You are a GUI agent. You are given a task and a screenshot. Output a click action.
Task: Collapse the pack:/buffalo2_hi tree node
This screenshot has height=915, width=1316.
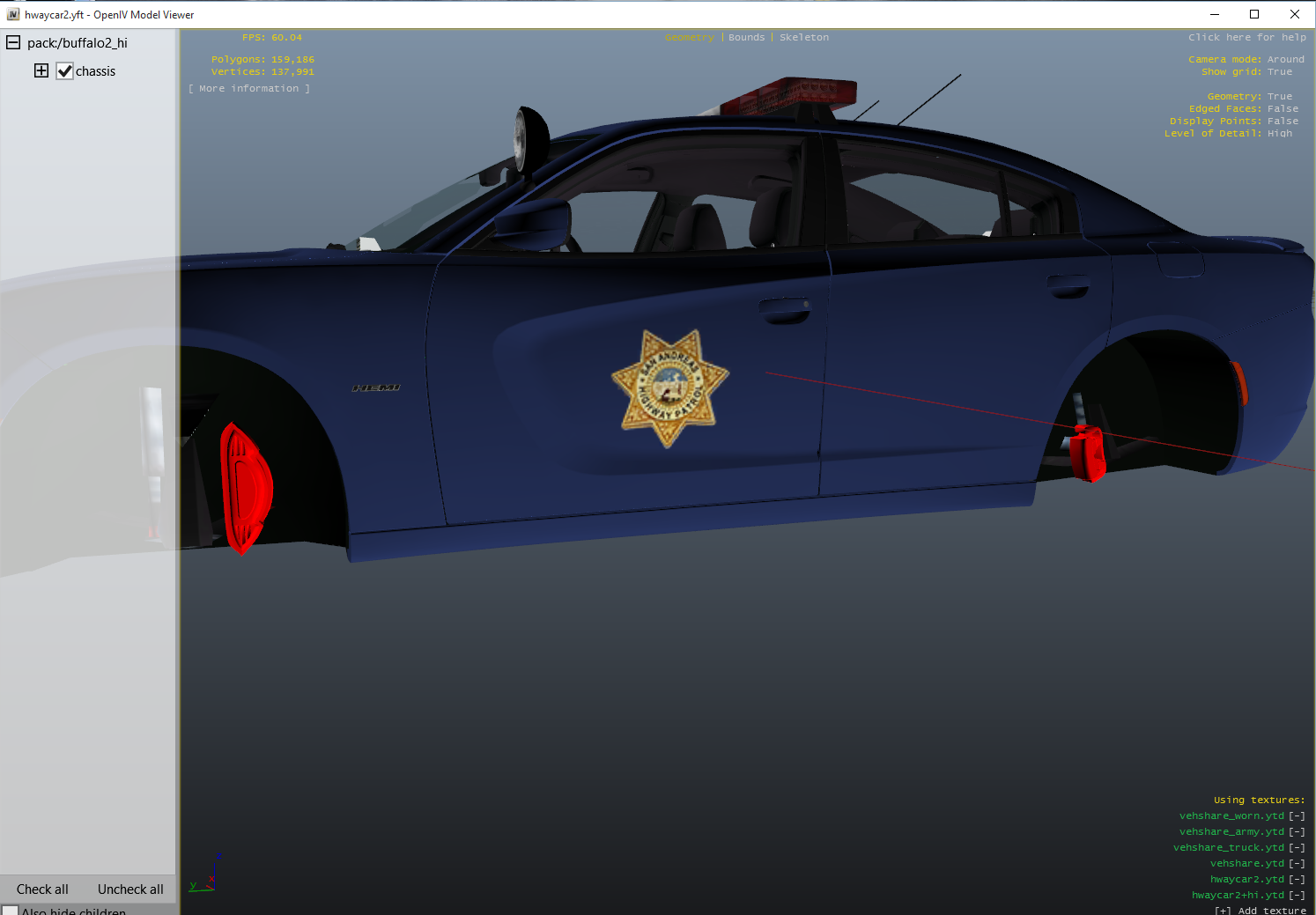13,42
